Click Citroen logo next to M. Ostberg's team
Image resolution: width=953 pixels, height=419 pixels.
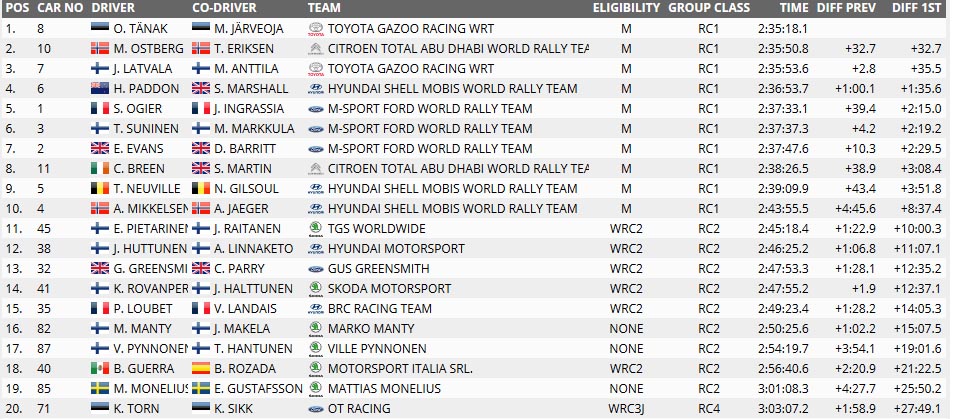[316, 49]
